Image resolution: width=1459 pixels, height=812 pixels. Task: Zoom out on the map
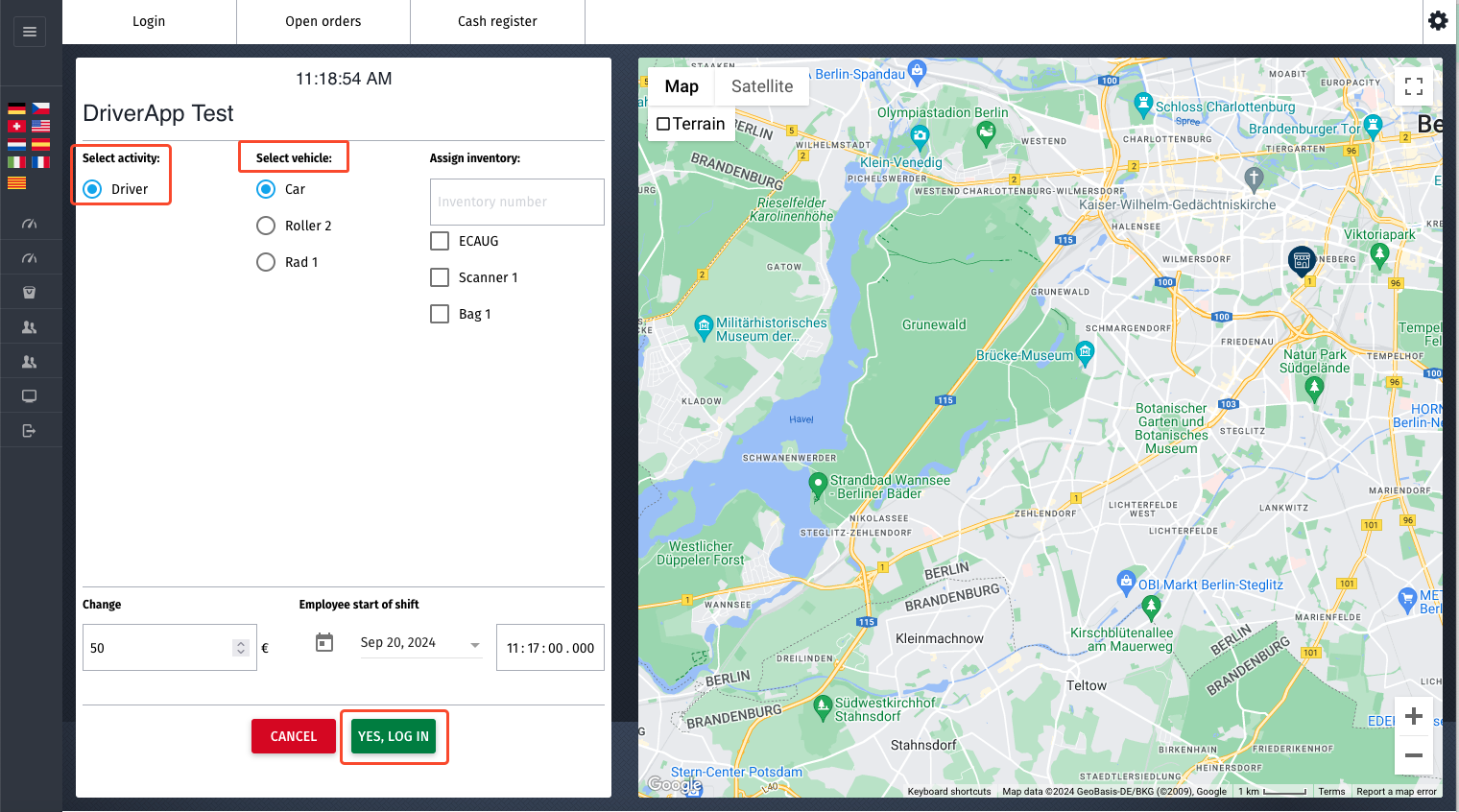(x=1414, y=755)
